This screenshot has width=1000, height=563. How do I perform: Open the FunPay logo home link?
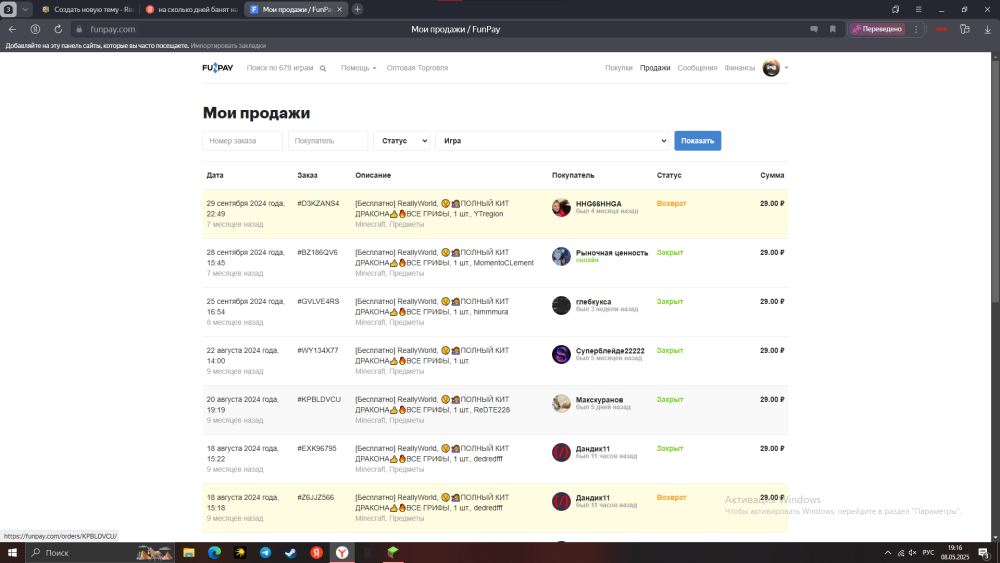coord(217,68)
